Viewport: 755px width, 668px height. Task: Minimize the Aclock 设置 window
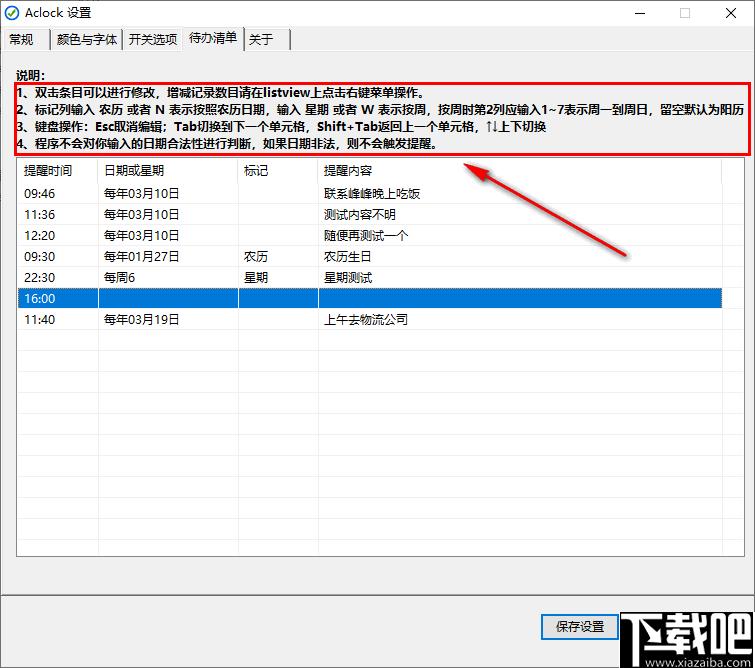[640, 13]
